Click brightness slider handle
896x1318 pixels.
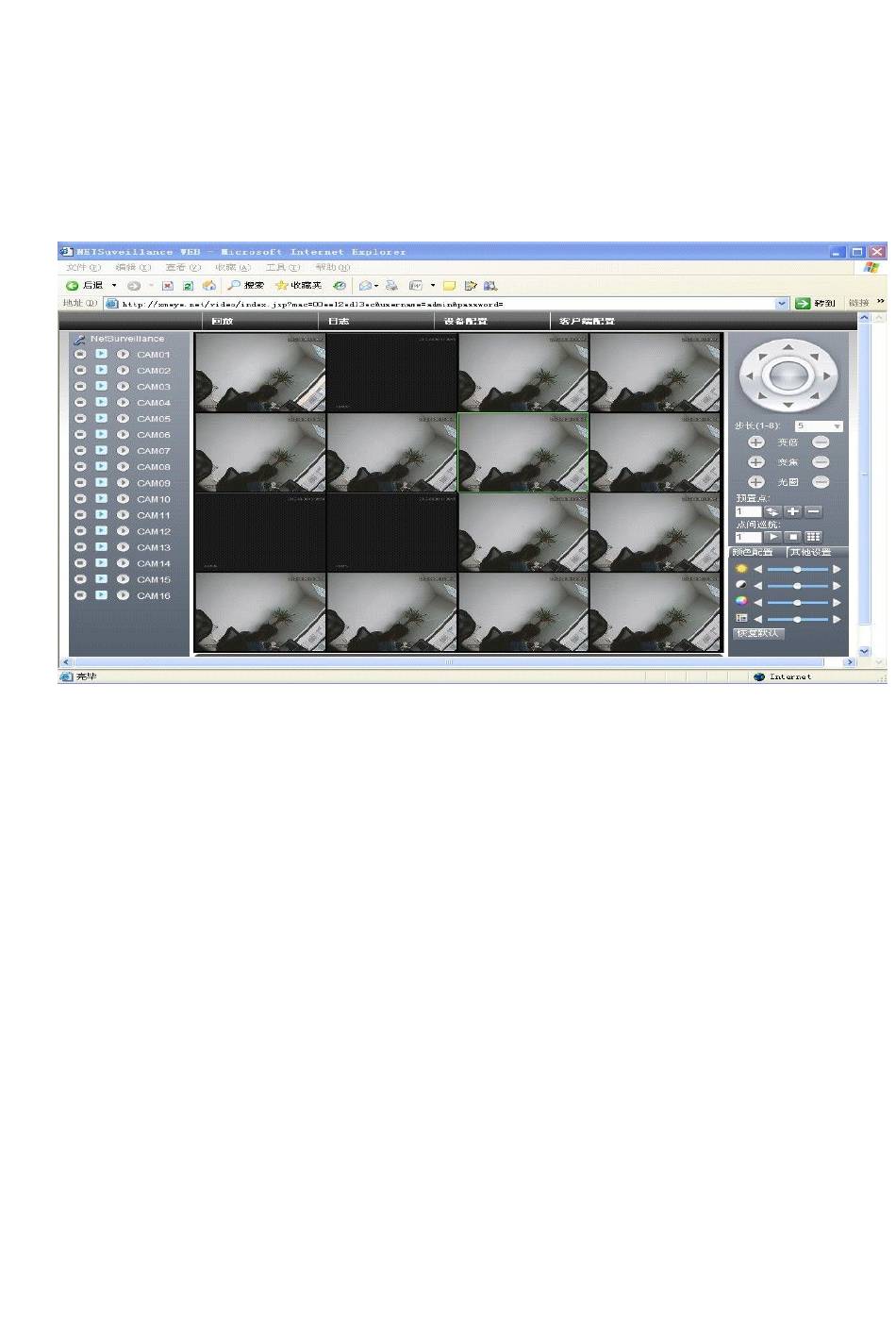[x=798, y=569]
